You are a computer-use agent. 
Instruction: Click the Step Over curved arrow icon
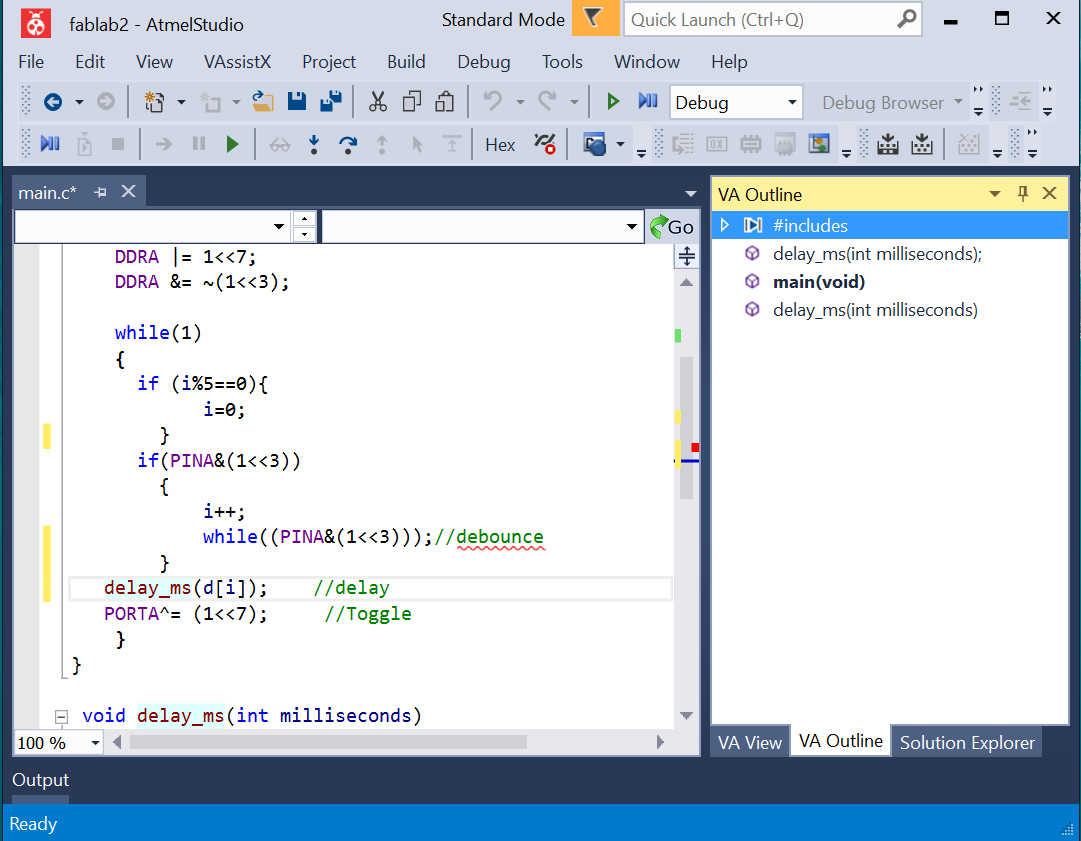click(x=348, y=144)
